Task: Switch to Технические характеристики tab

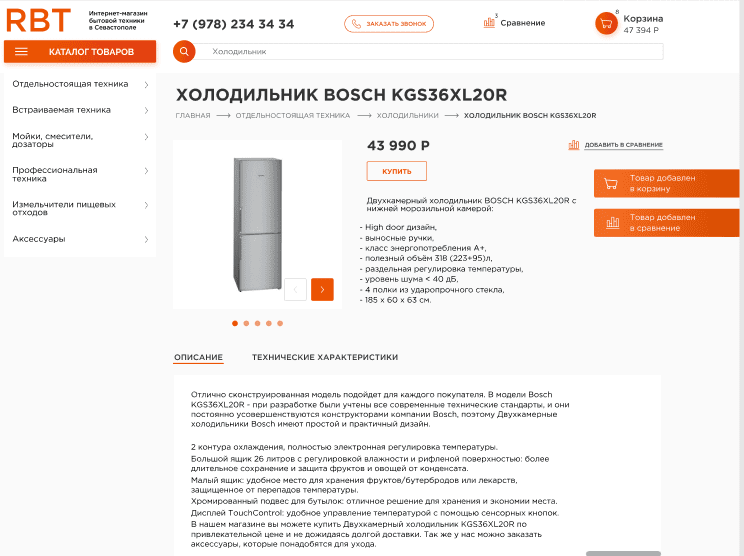Action: coord(325,357)
